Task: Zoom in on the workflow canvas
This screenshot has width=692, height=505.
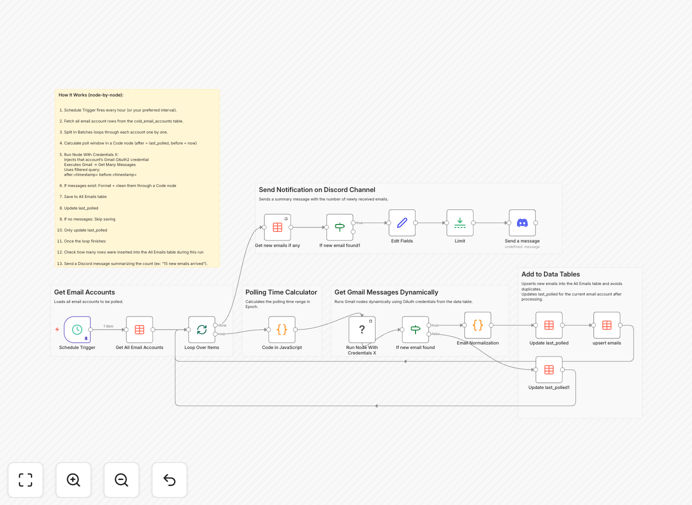Action: point(73,480)
